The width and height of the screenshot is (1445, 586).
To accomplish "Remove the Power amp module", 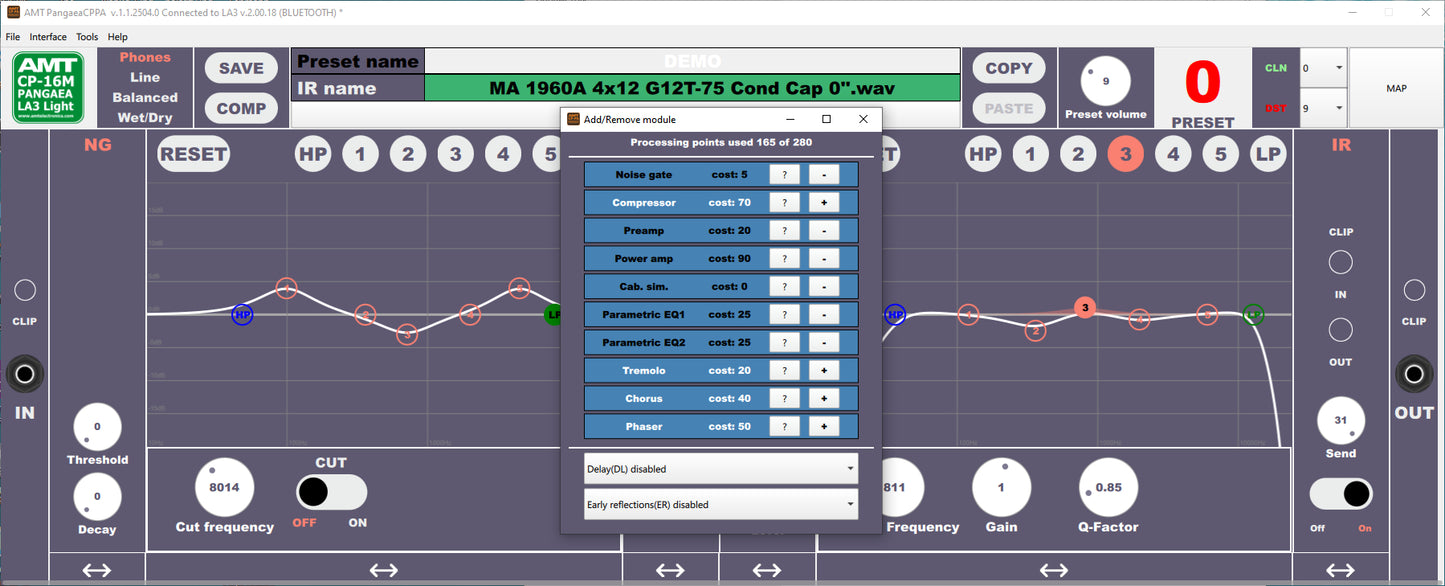I will tap(823, 259).
